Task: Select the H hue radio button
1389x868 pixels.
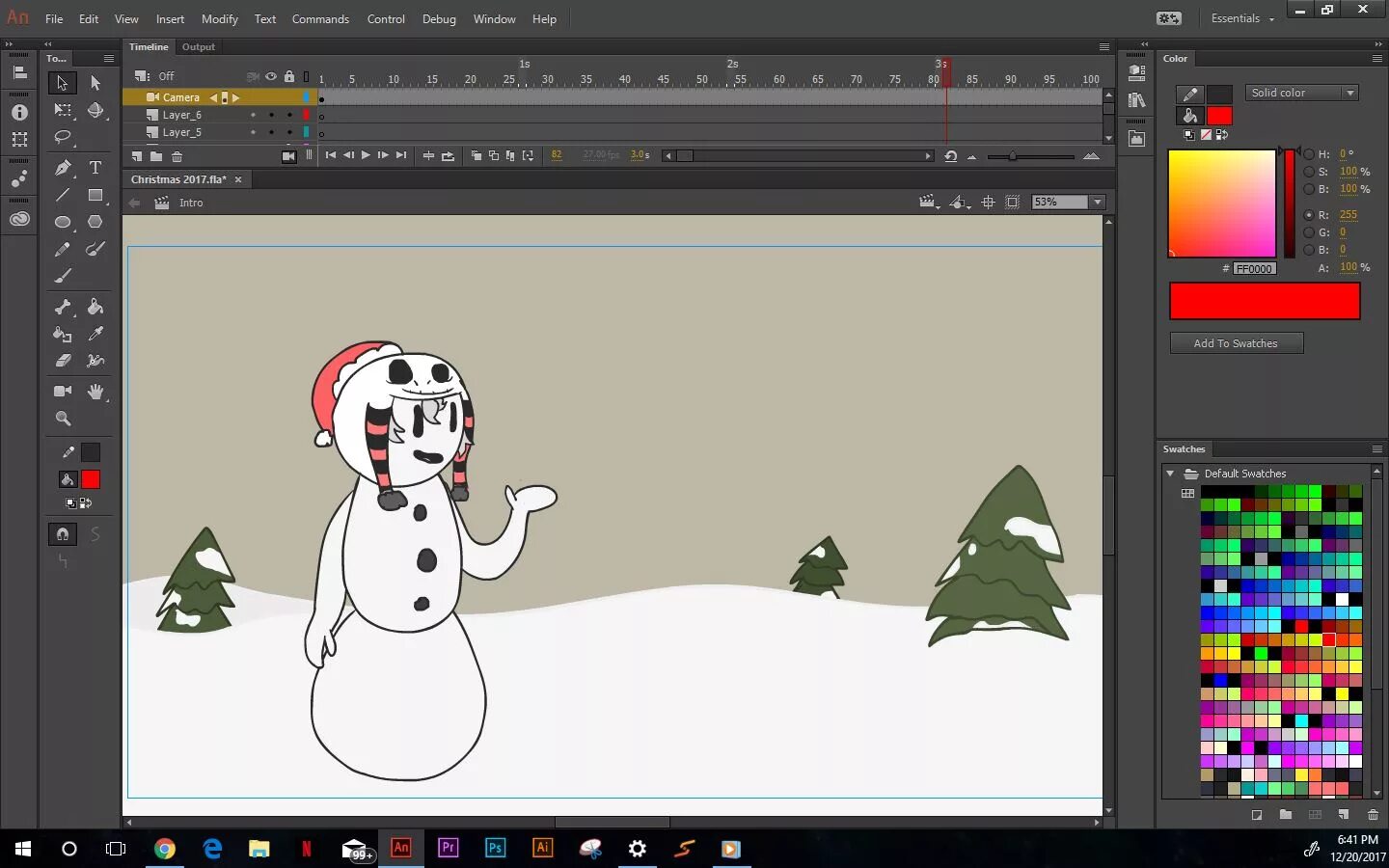Action: coord(1309,154)
